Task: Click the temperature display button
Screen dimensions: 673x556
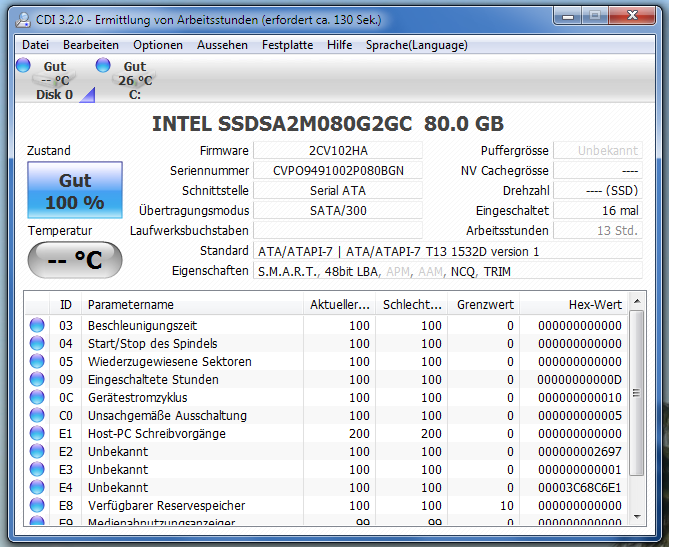Action: pos(75,260)
